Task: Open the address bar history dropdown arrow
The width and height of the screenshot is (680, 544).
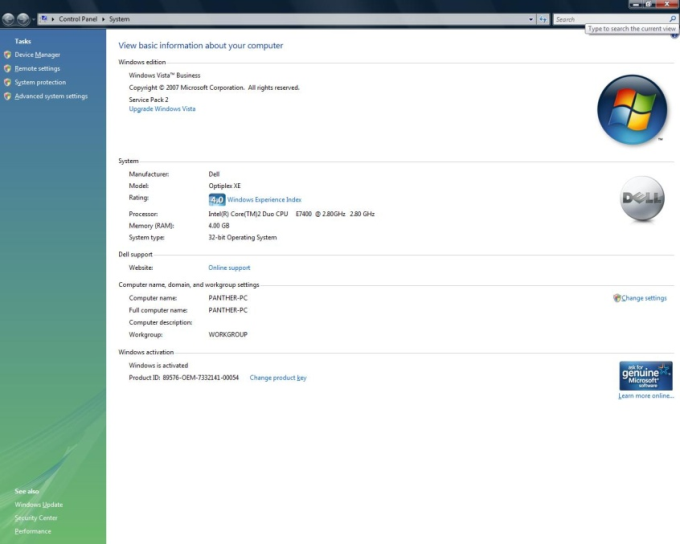Action: coord(531,19)
